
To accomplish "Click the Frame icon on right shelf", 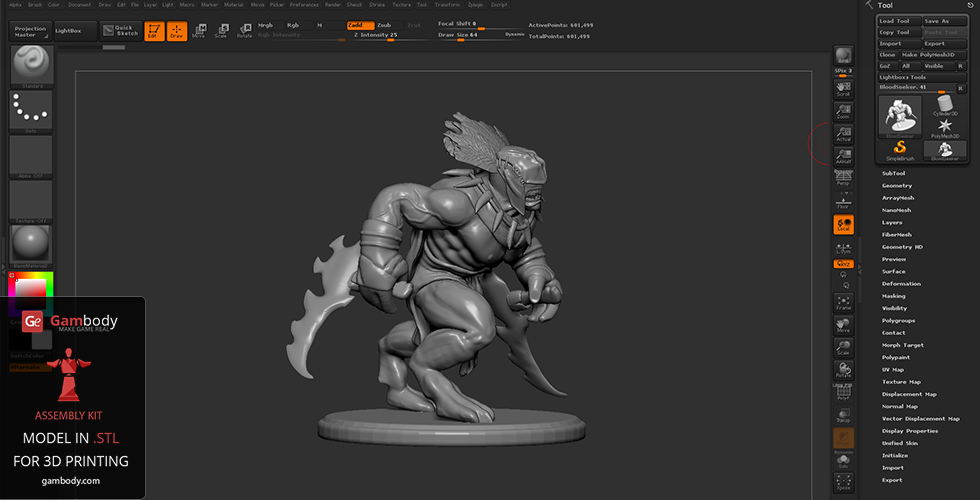I will coord(844,302).
